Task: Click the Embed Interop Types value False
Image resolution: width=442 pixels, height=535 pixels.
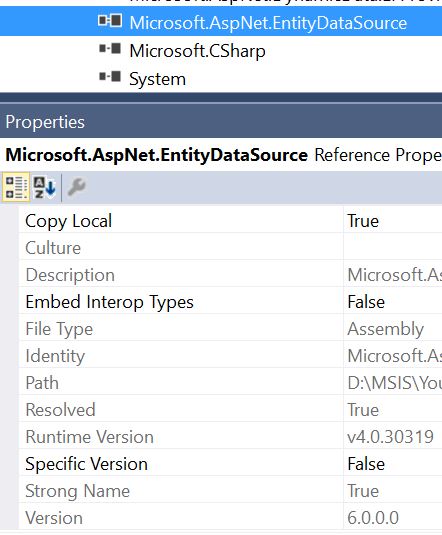Action: (x=366, y=302)
